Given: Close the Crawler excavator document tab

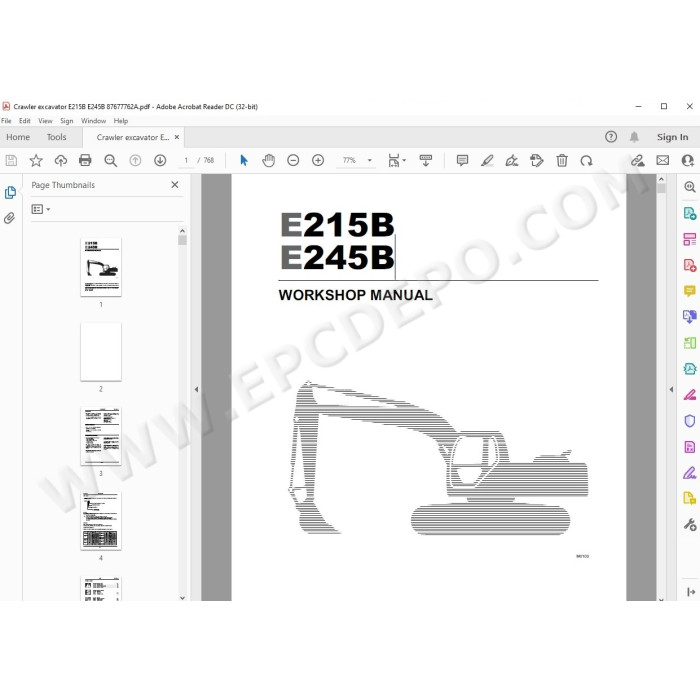Looking at the screenshot, I should (177, 137).
